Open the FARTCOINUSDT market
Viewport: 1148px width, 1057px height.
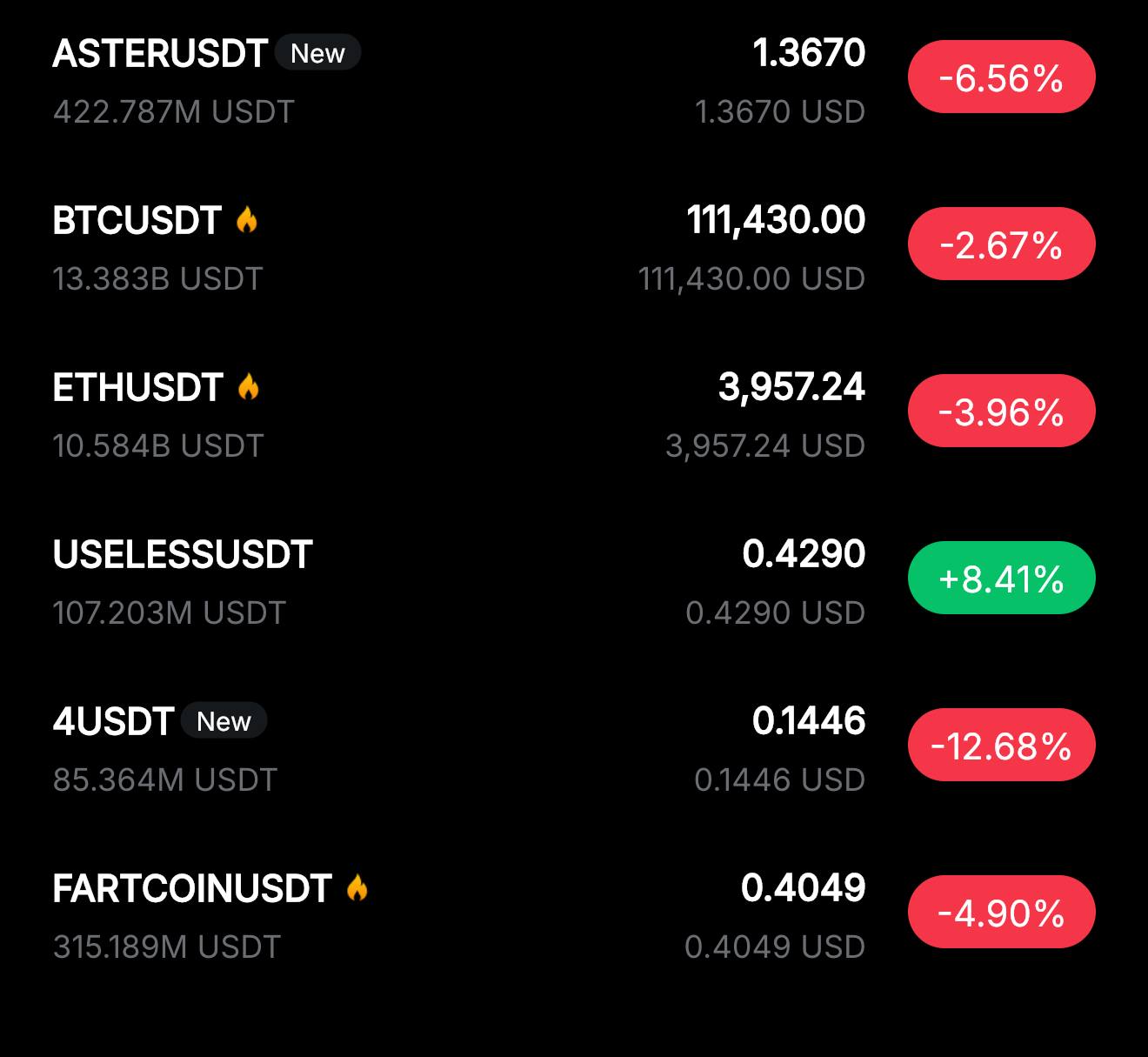point(192,889)
